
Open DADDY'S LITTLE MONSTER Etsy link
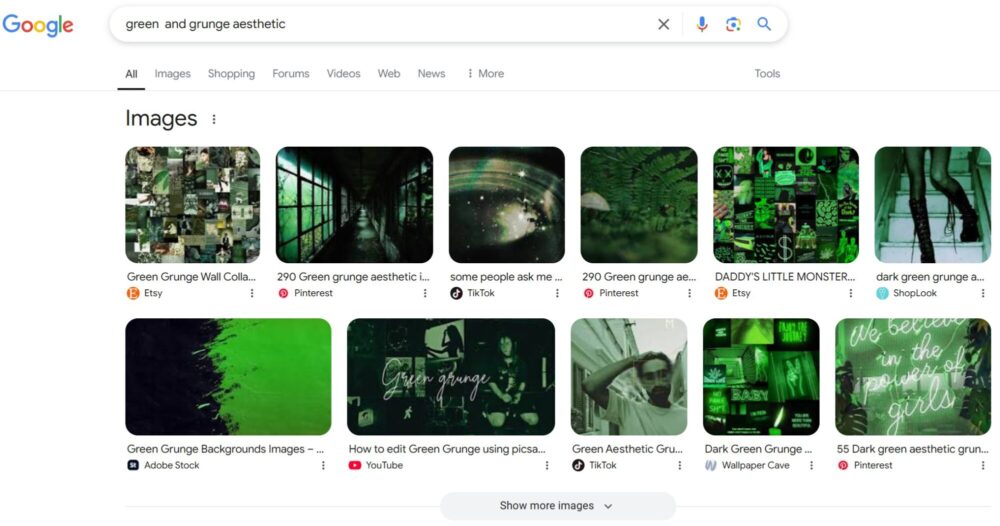(x=785, y=277)
